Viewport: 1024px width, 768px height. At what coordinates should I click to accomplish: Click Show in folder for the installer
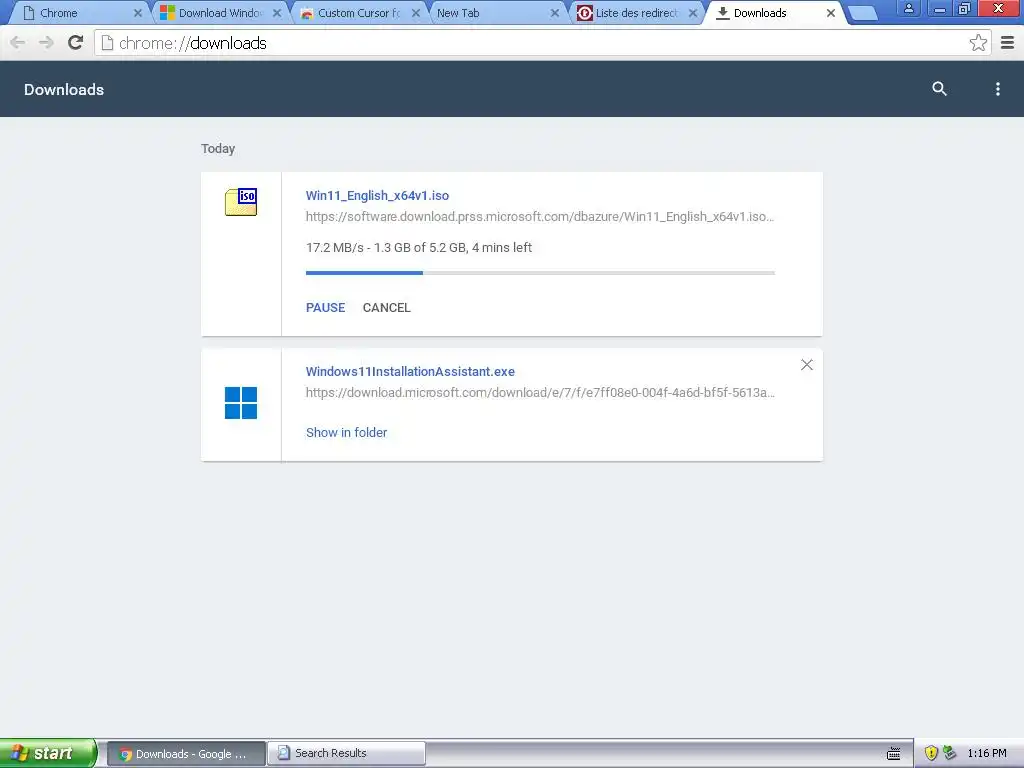coord(346,432)
